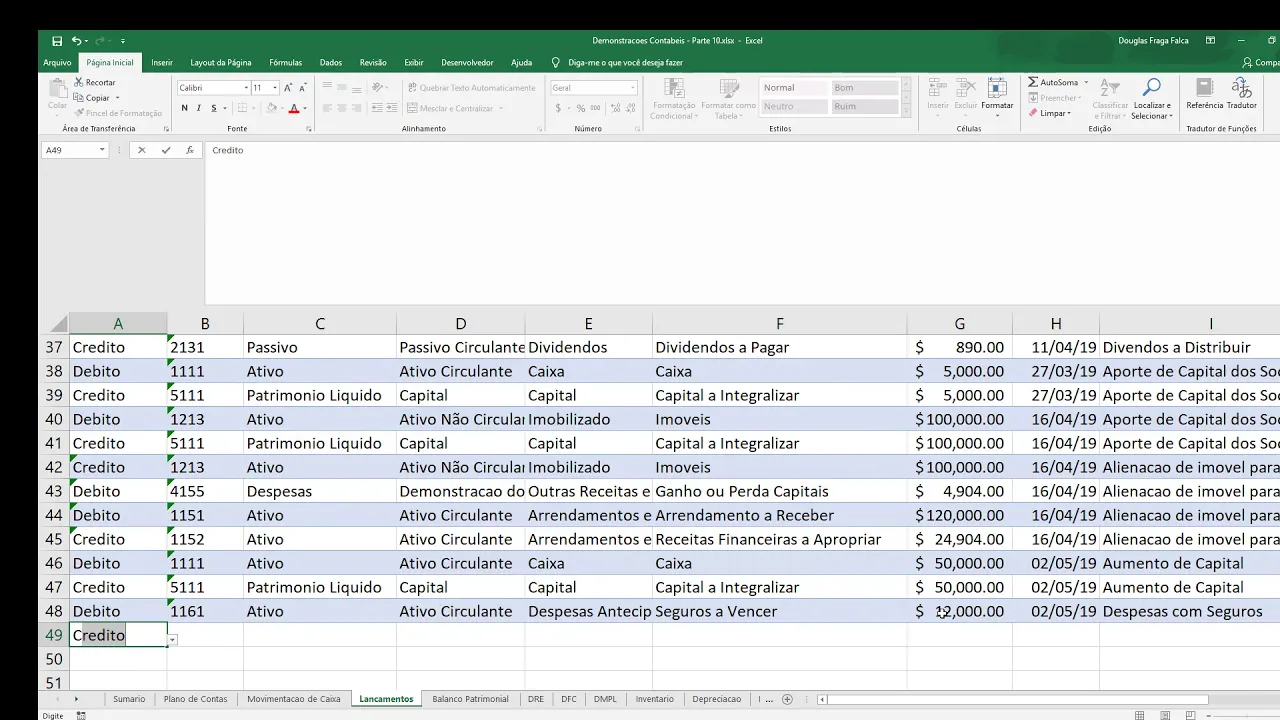Open the Referência function translator
Image resolution: width=1280 pixels, height=720 pixels.
(1205, 95)
